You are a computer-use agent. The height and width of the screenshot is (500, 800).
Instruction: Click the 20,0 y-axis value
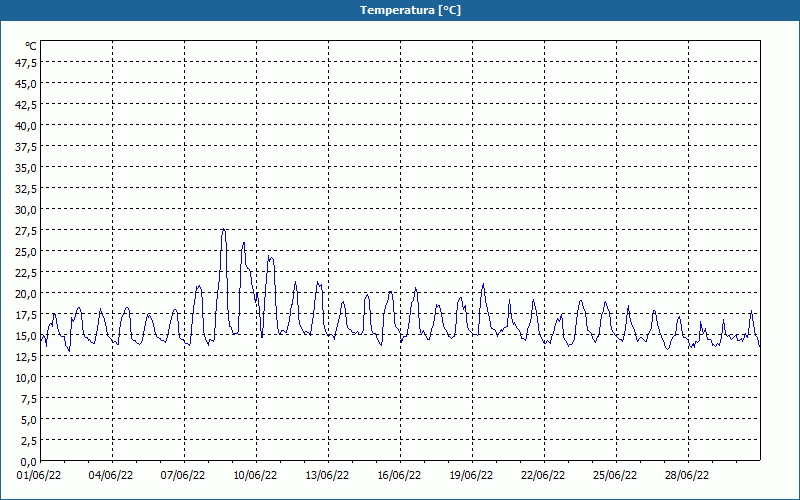(26, 294)
